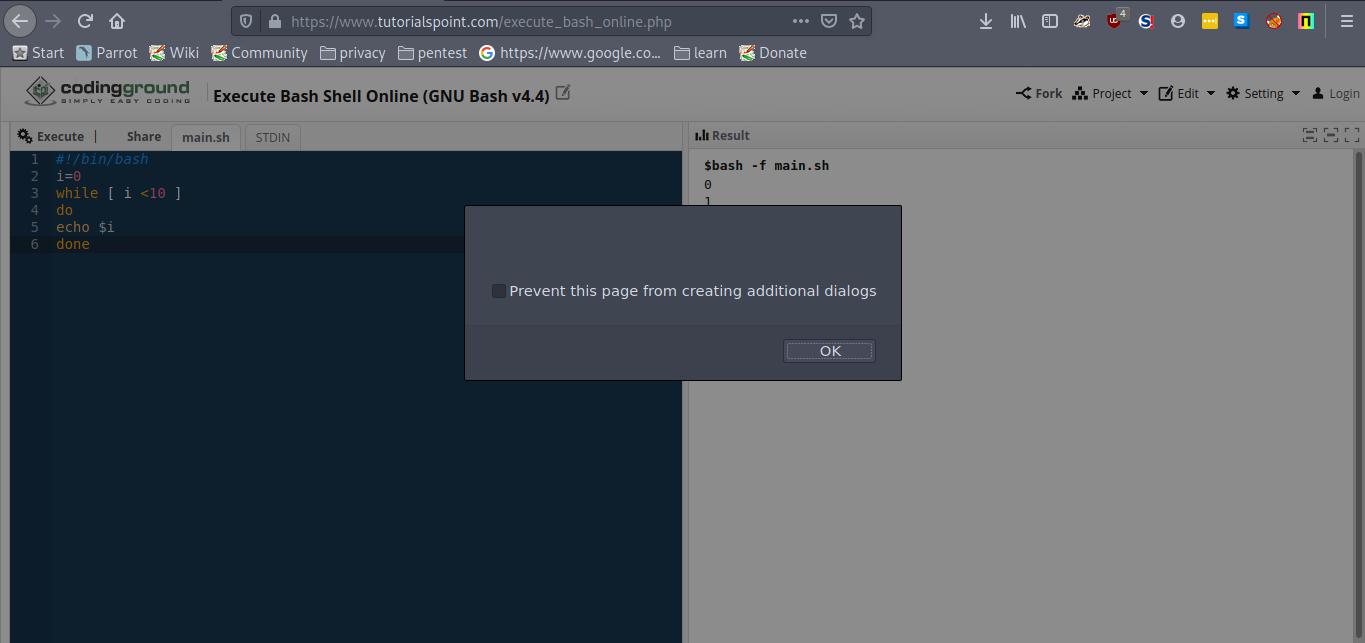Open tracking protection shield in address bar
This screenshot has width=1365, height=643.
click(246, 21)
